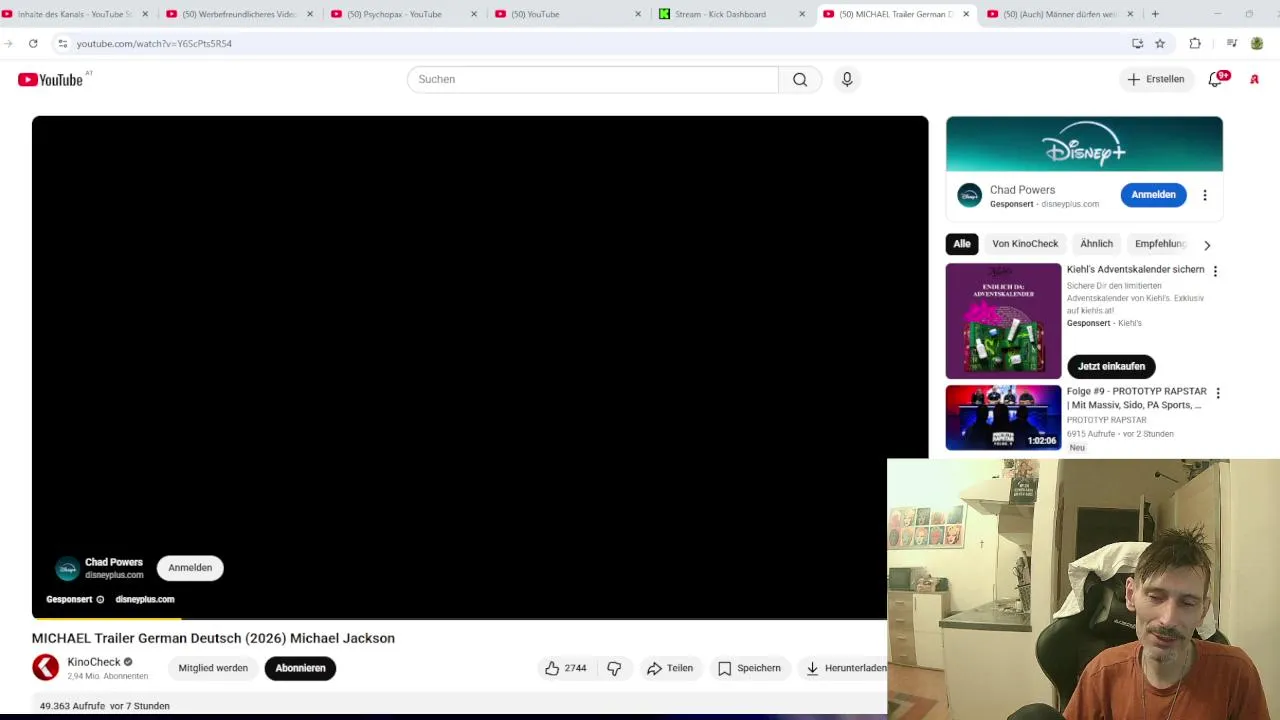Screen dimensions: 1280x720
Task: Click Chad Powers advertiser icon in player
Action: click(x=67, y=569)
